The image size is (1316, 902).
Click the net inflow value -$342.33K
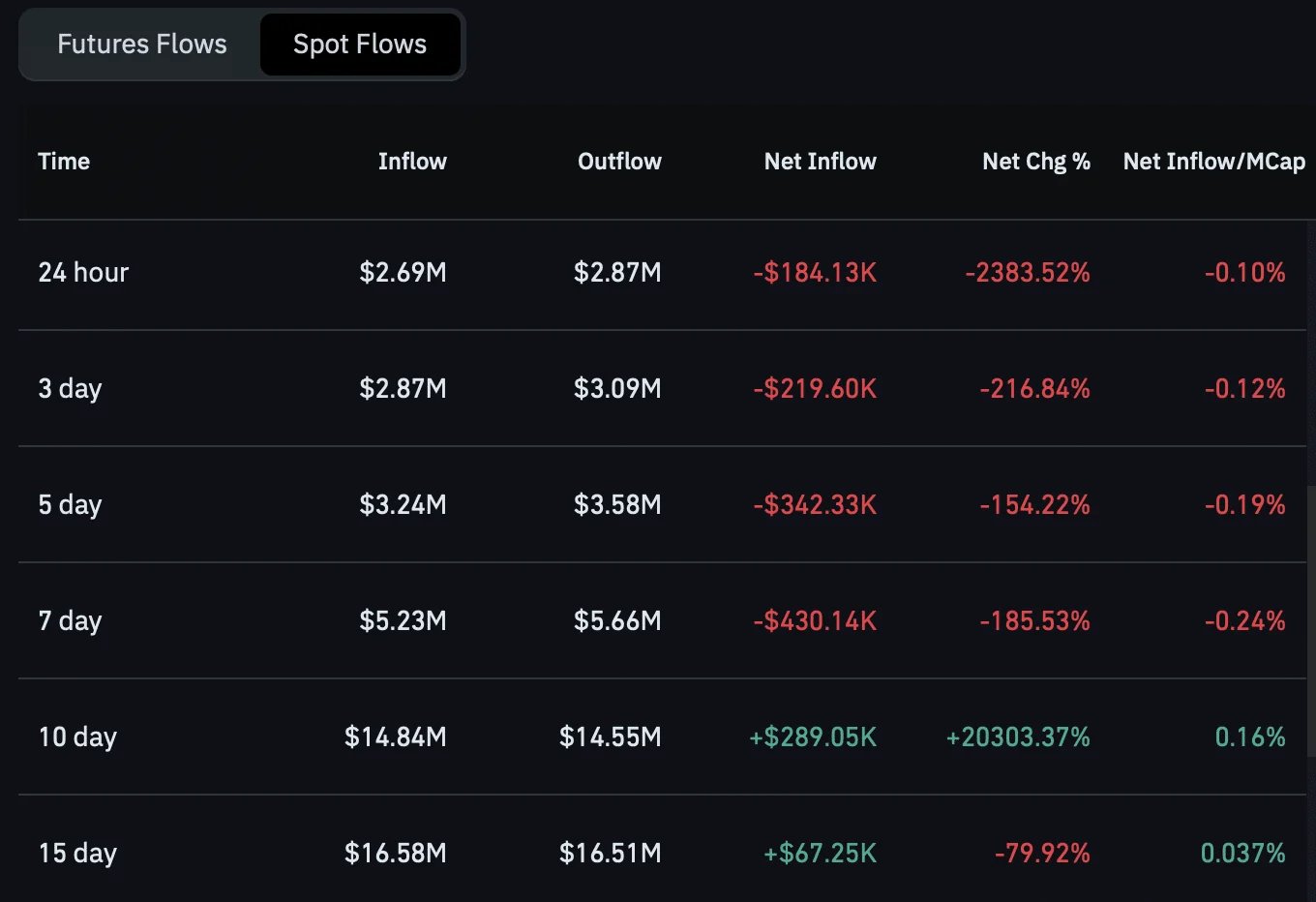(x=815, y=505)
